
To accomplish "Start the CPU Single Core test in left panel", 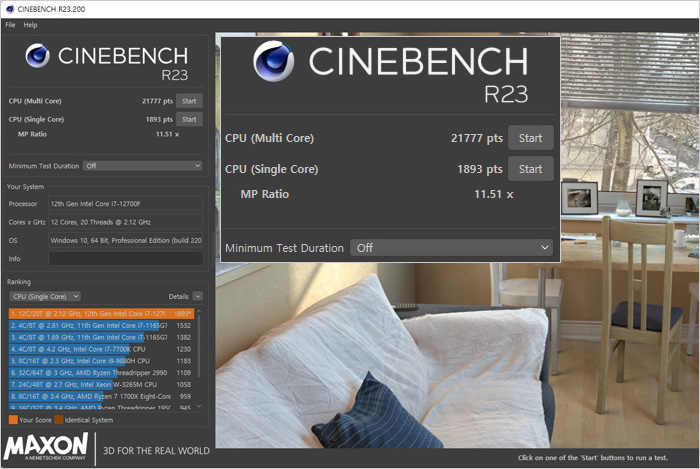I will pos(189,119).
